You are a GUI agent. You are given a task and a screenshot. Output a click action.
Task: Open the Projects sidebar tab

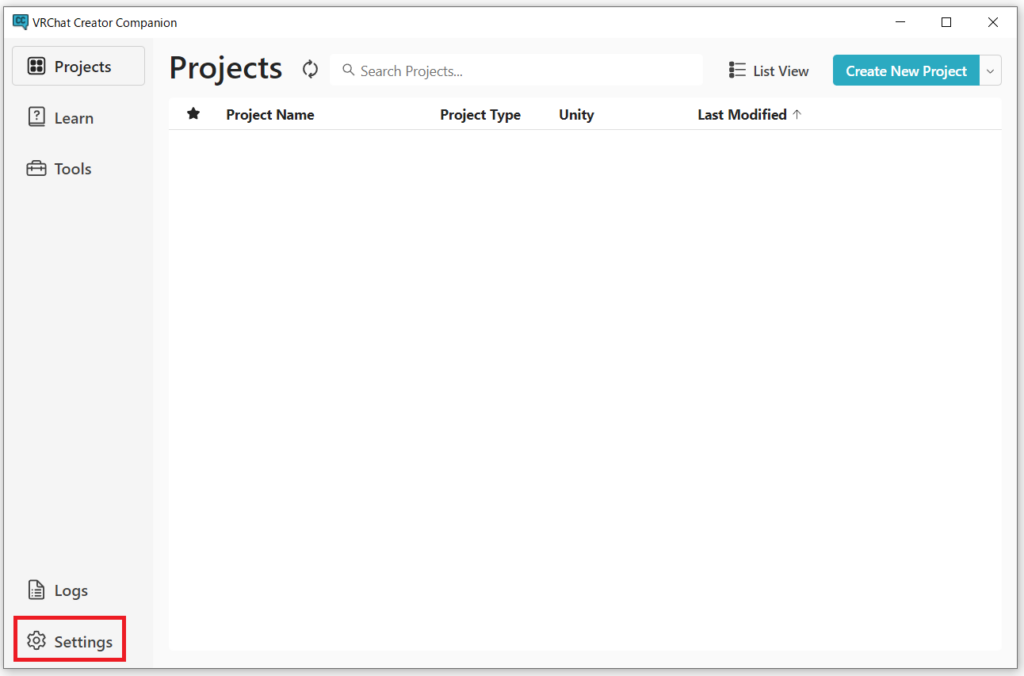pyautogui.click(x=78, y=66)
